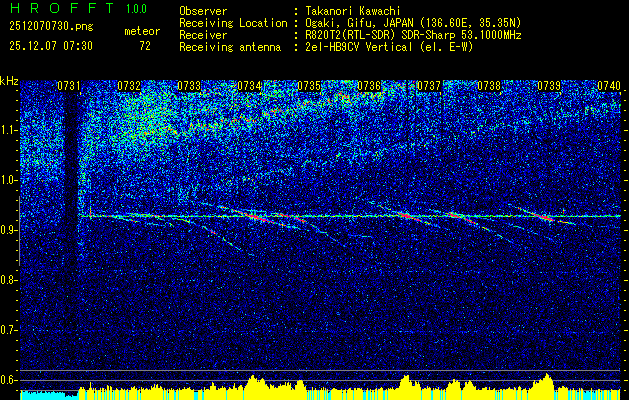Click the 1.0 kHz axis label
The height and width of the screenshot is (400, 629).
pyautogui.click(x=9, y=180)
